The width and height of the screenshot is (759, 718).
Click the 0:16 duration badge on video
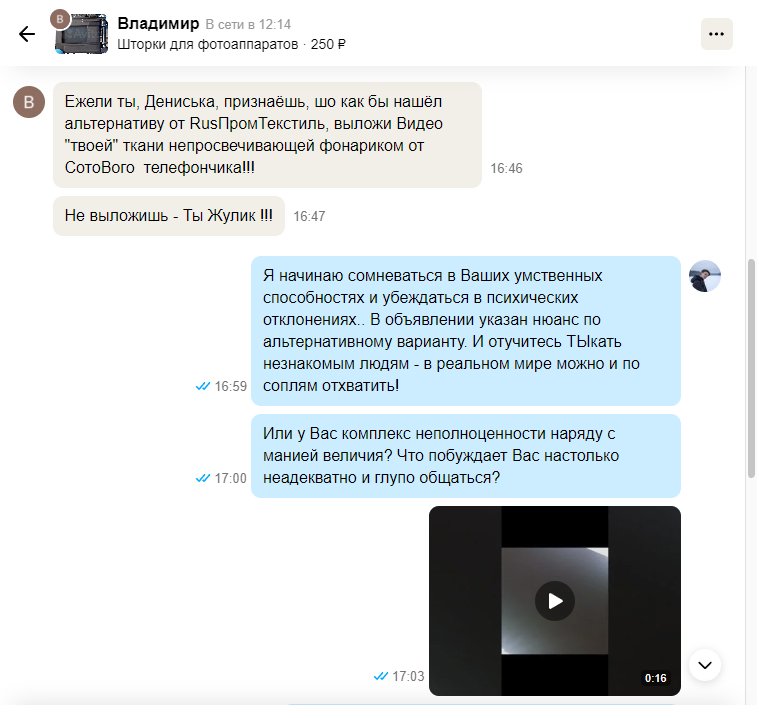click(655, 678)
